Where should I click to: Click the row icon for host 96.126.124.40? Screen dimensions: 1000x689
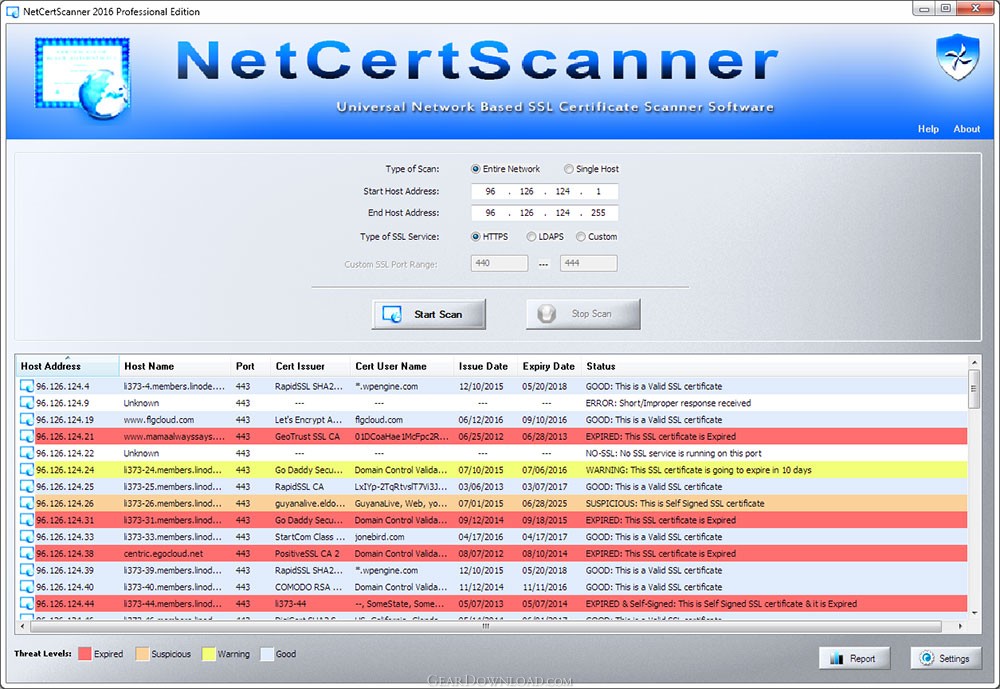click(x=27, y=587)
